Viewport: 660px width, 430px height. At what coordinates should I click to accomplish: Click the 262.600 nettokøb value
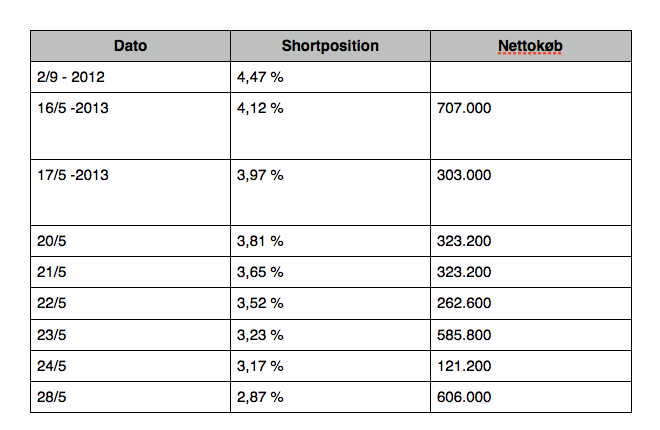[464, 303]
